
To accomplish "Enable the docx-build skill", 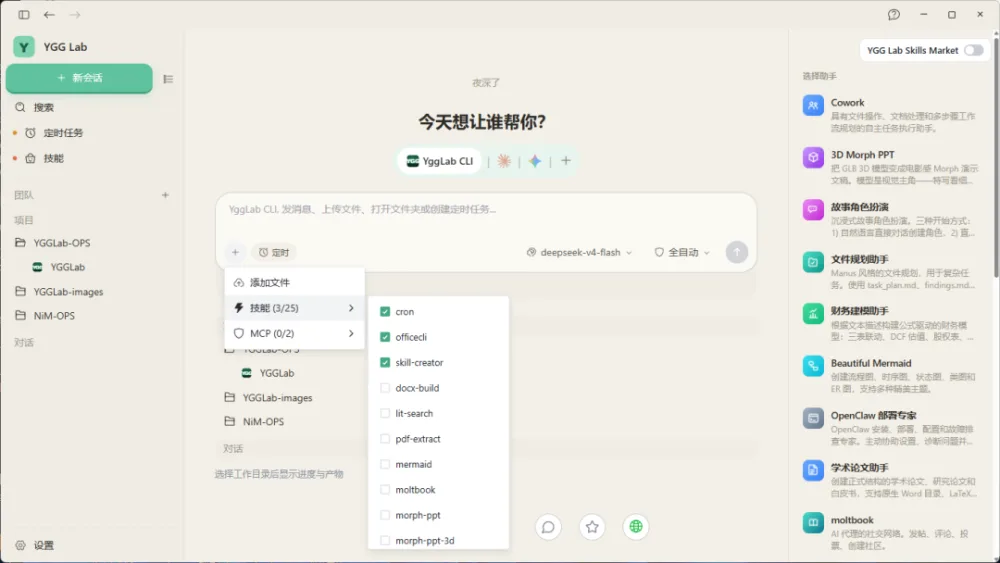I will pos(385,388).
